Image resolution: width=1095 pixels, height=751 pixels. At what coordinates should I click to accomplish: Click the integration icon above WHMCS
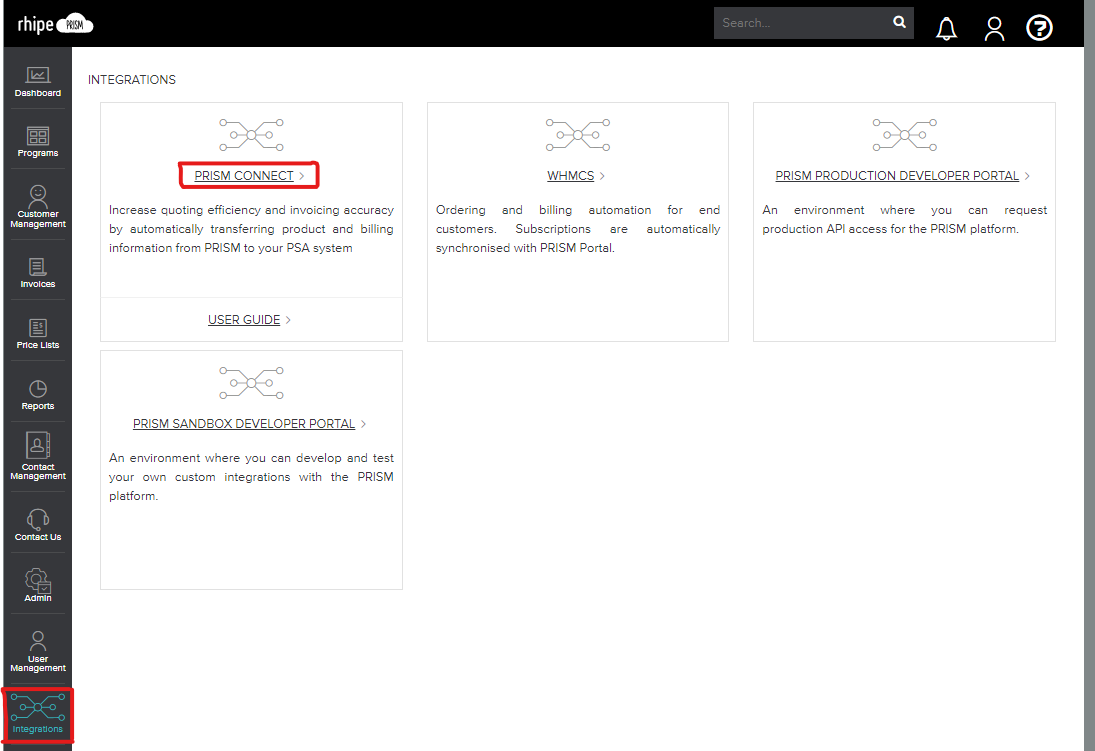(x=578, y=135)
